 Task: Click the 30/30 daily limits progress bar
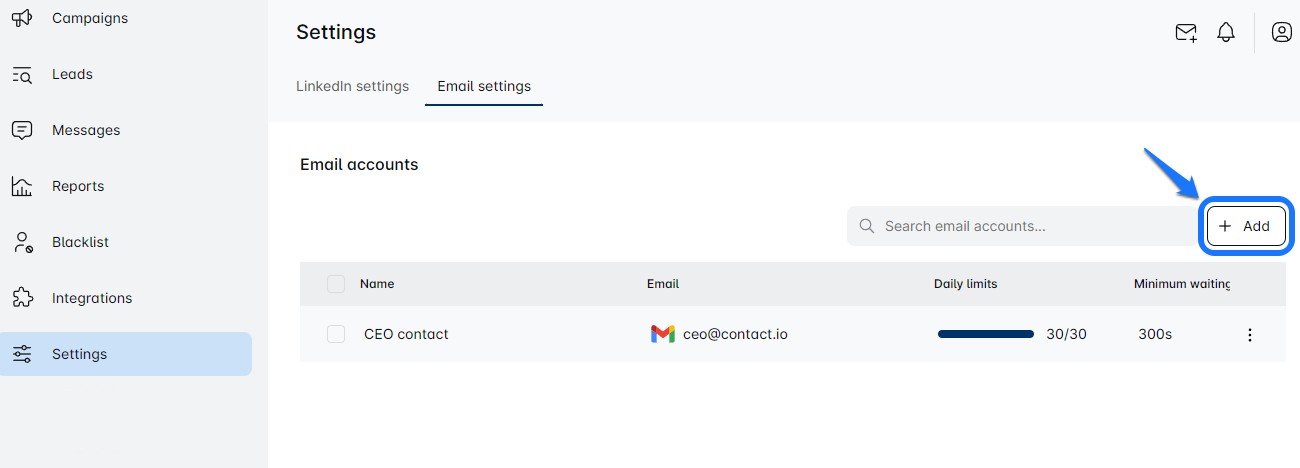(985, 334)
